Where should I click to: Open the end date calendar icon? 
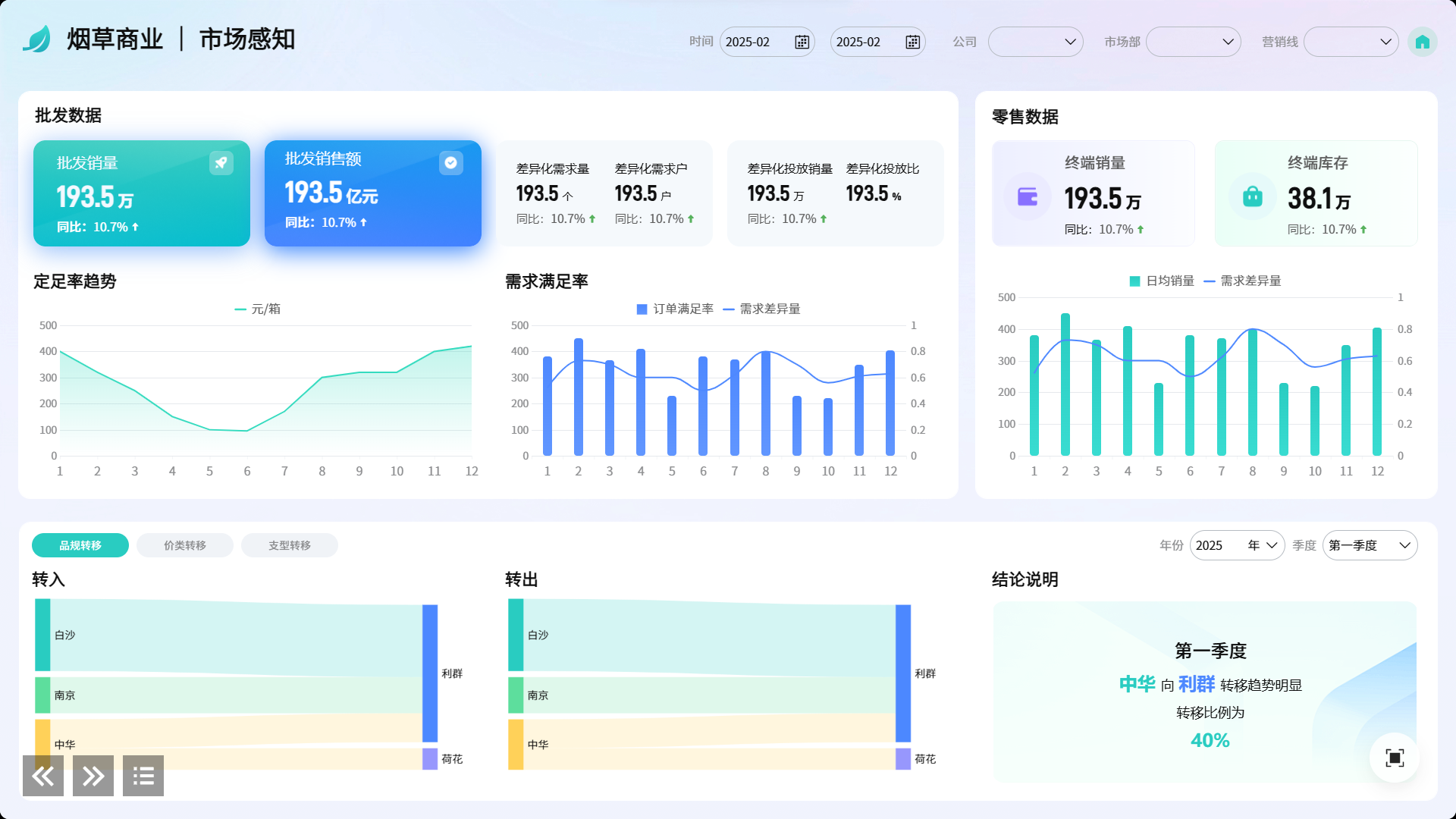click(912, 42)
